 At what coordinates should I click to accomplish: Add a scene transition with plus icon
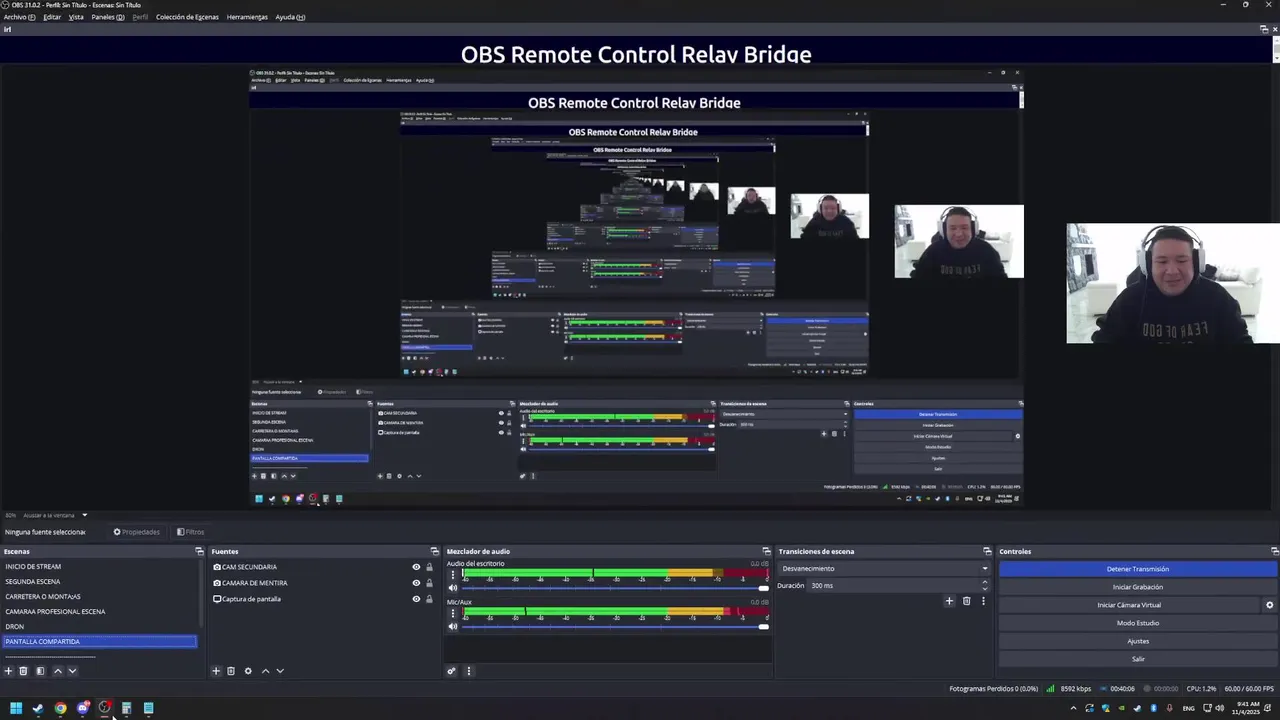[949, 601]
